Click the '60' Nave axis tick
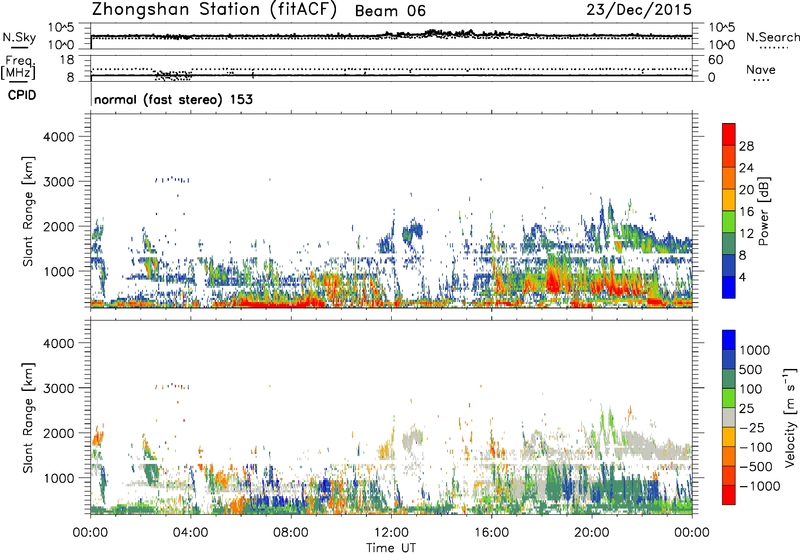Viewport: 800px width, 554px height. [716, 60]
